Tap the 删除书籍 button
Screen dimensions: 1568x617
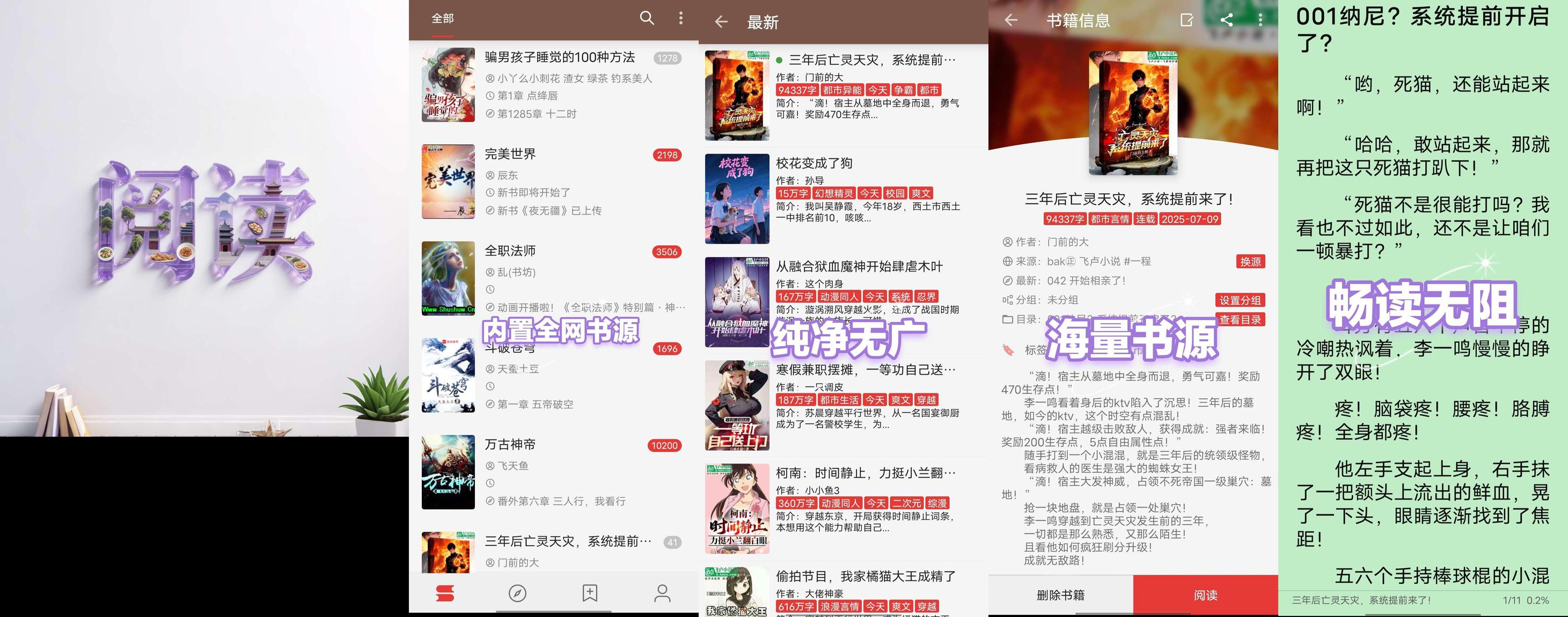[x=1060, y=595]
